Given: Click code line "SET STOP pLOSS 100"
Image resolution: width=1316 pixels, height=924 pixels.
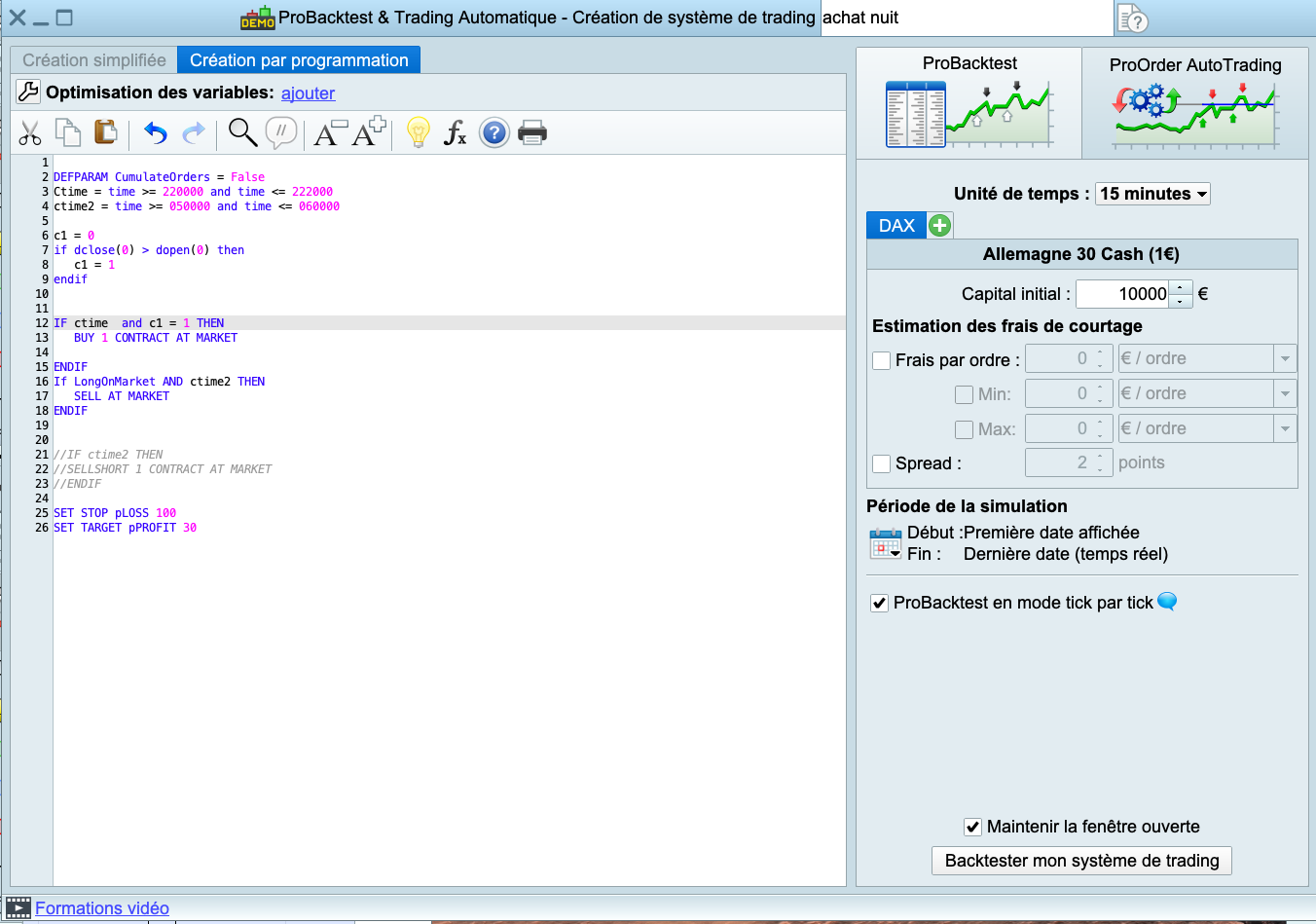Looking at the screenshot, I should (115, 513).
